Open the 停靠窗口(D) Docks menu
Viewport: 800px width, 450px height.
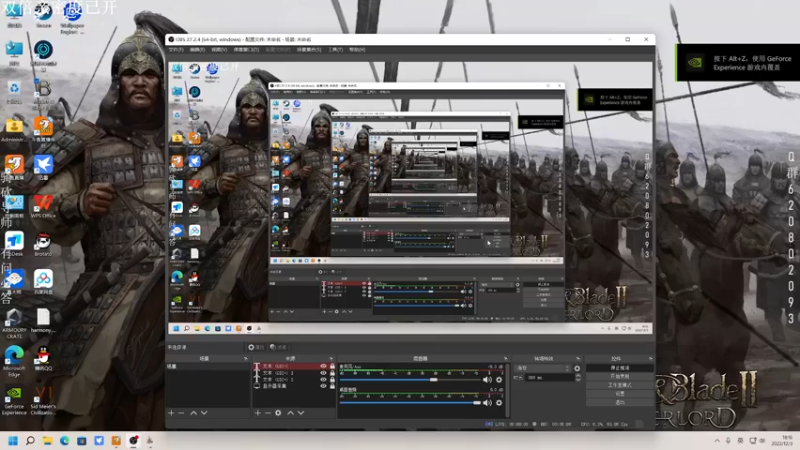tap(246, 50)
